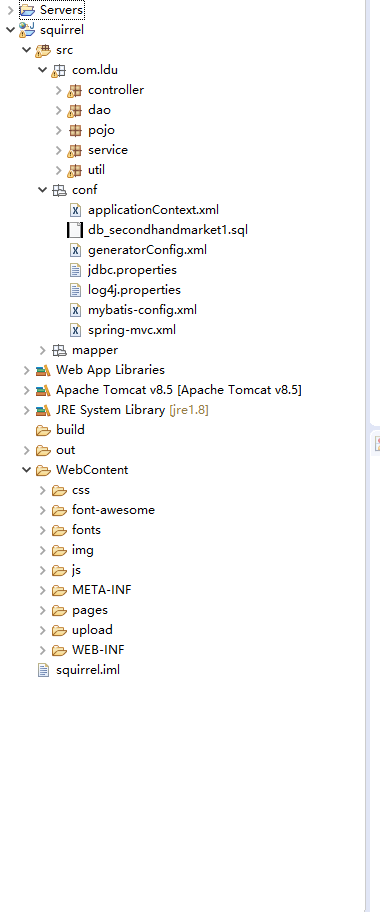380x912 pixels.
Task: Expand the dao package
Action: (x=58, y=111)
